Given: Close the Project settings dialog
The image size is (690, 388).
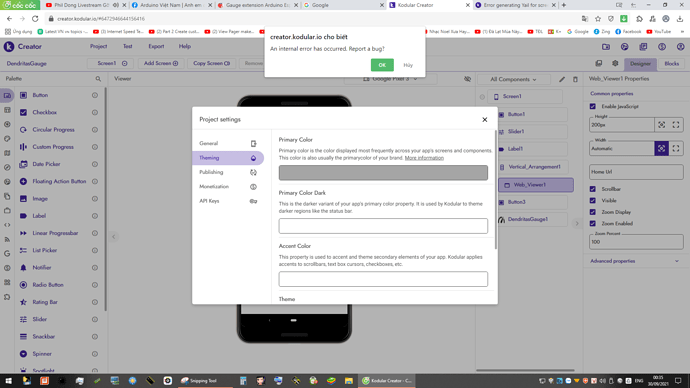Looking at the screenshot, I should click(x=484, y=119).
